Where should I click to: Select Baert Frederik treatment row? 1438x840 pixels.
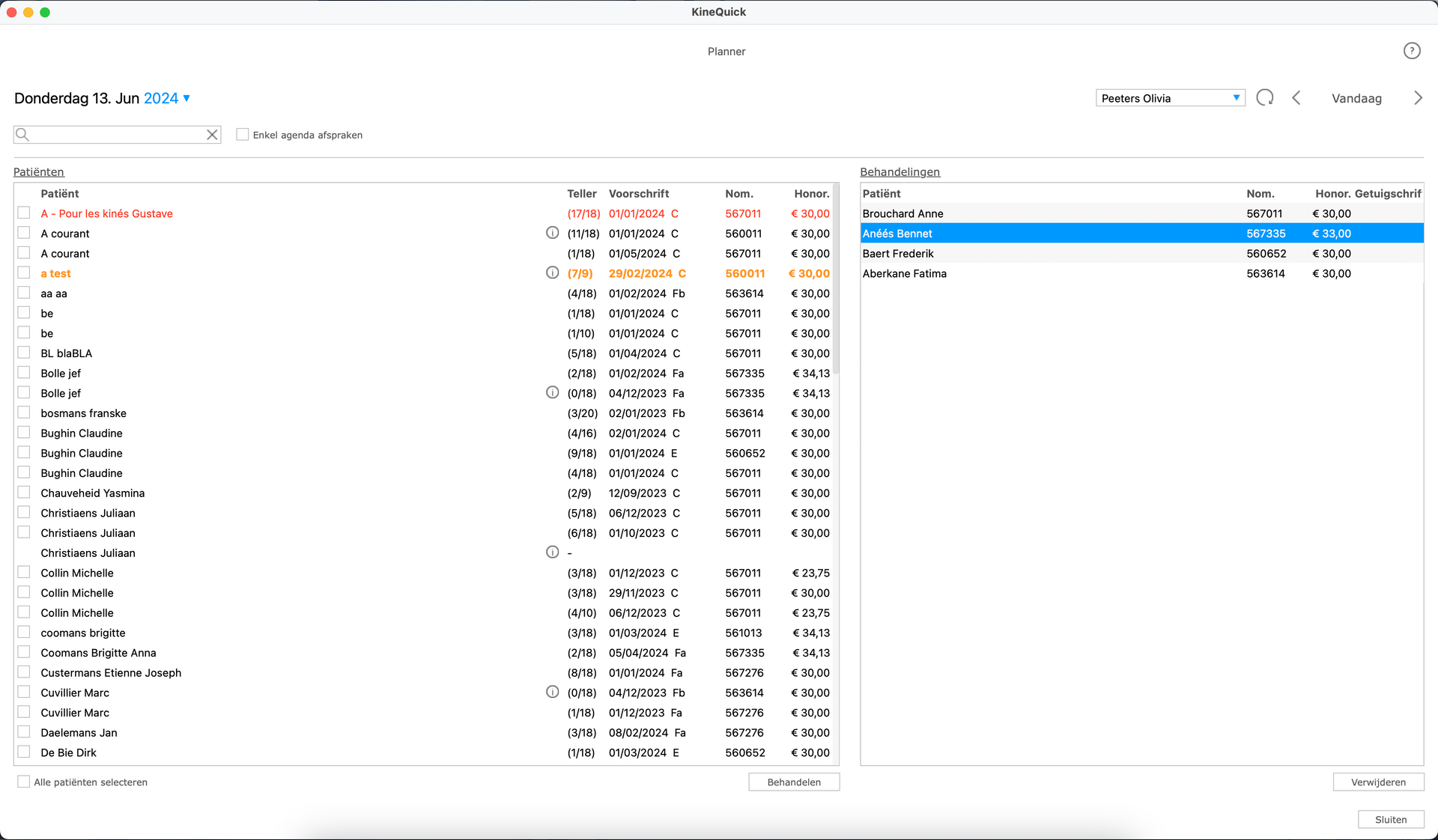point(1141,254)
